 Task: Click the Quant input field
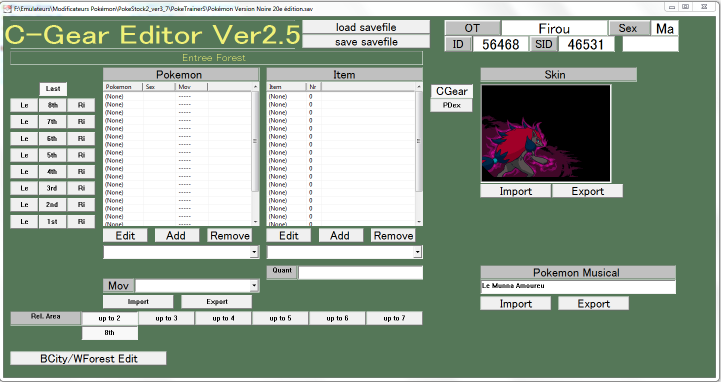360,273
